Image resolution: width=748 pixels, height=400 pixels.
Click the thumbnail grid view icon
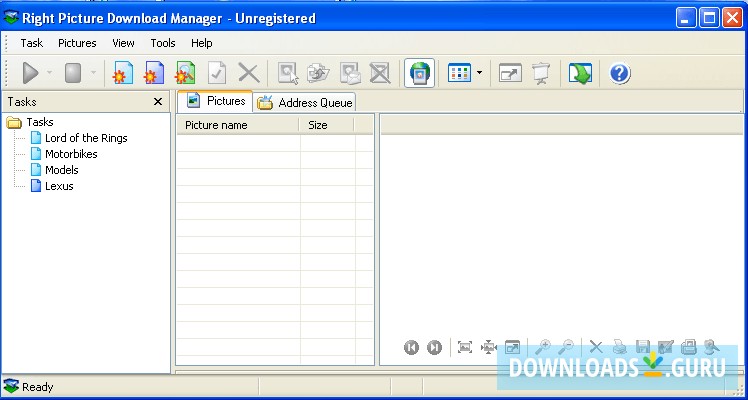tap(459, 73)
